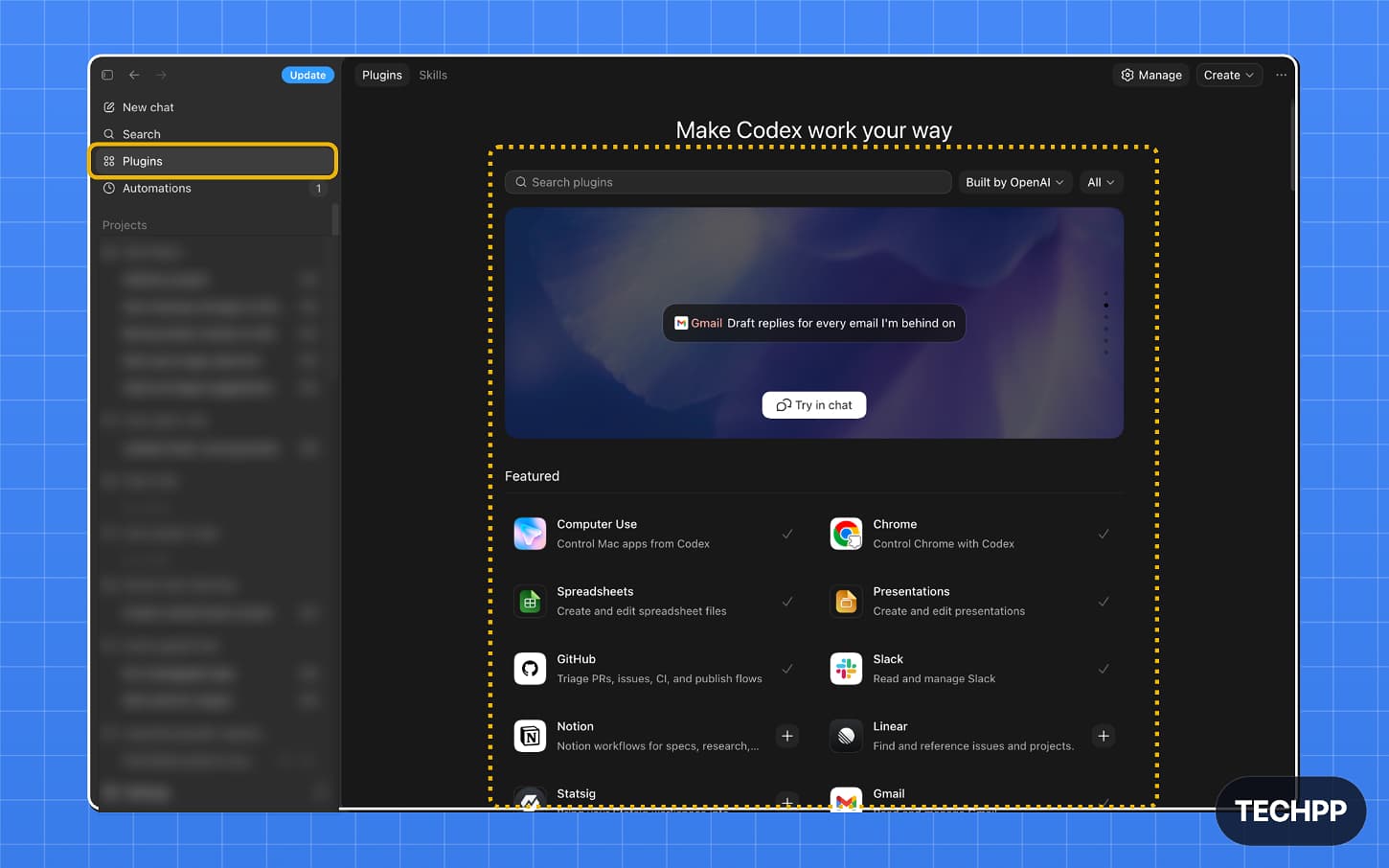Toggle the GitHub installed checkmark

787,669
